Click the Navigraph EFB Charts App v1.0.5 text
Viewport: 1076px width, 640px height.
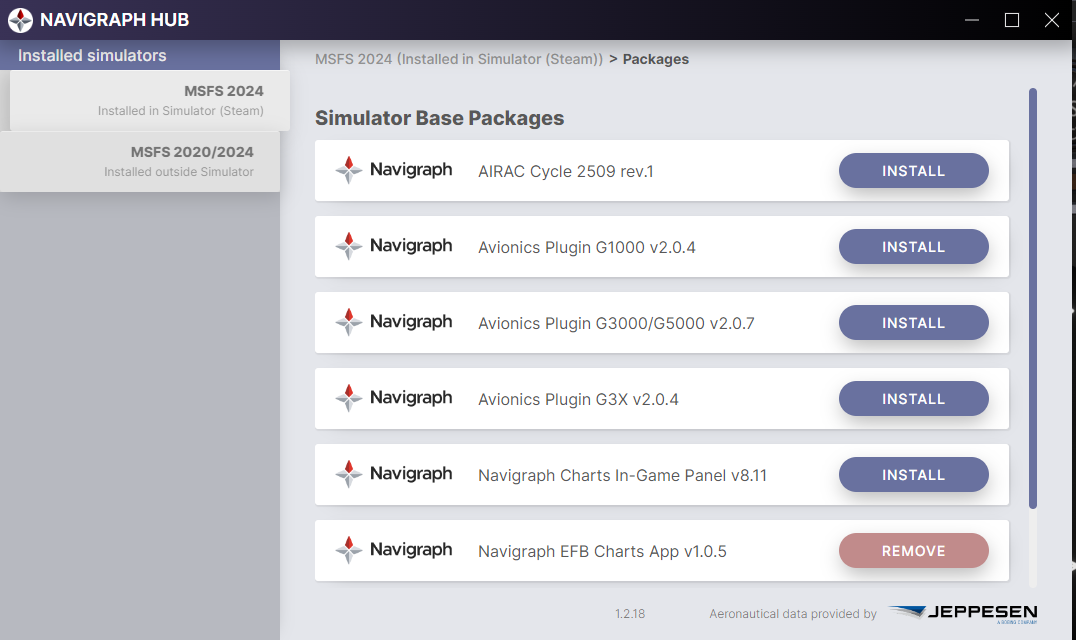pos(602,552)
